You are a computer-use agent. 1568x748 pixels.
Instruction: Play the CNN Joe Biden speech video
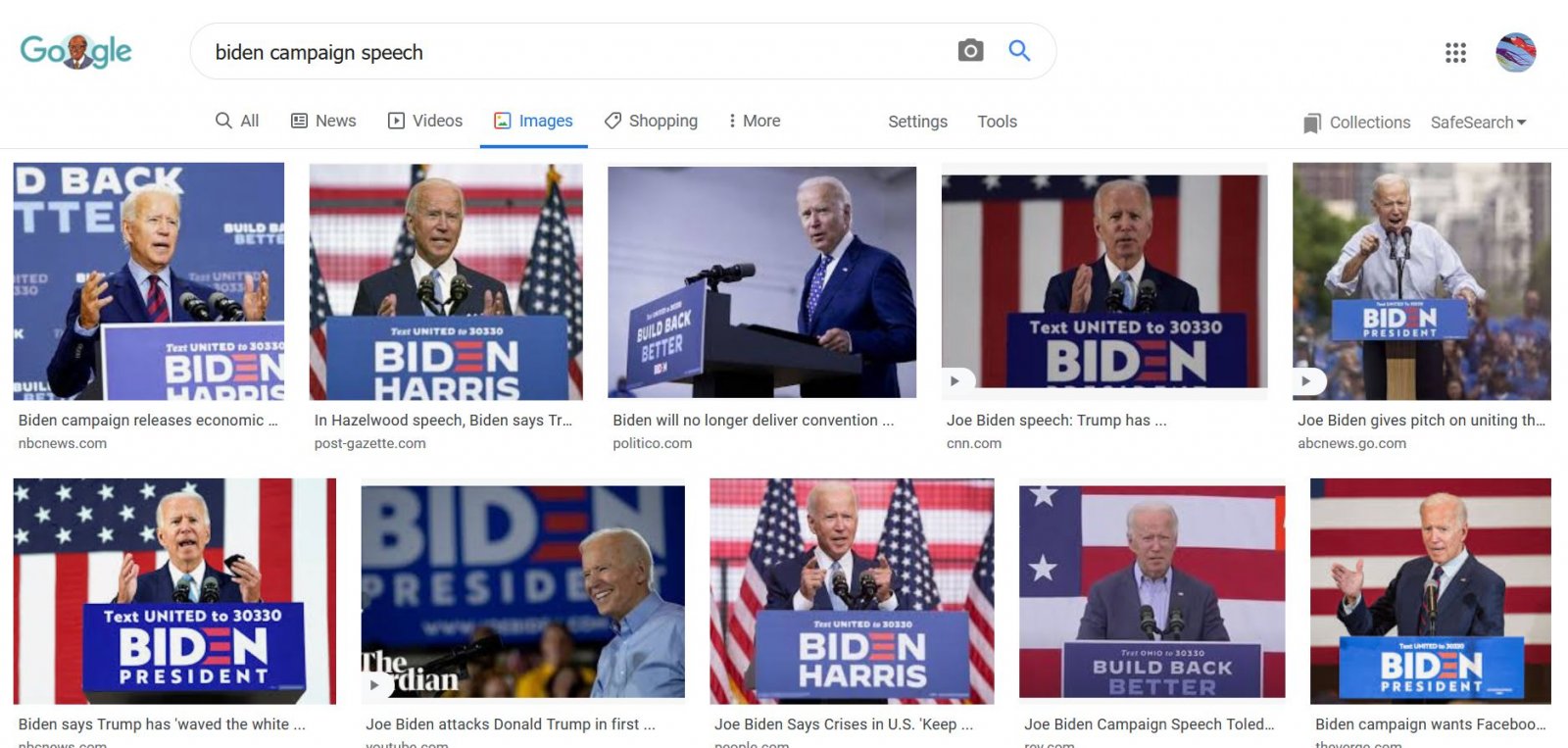[955, 380]
